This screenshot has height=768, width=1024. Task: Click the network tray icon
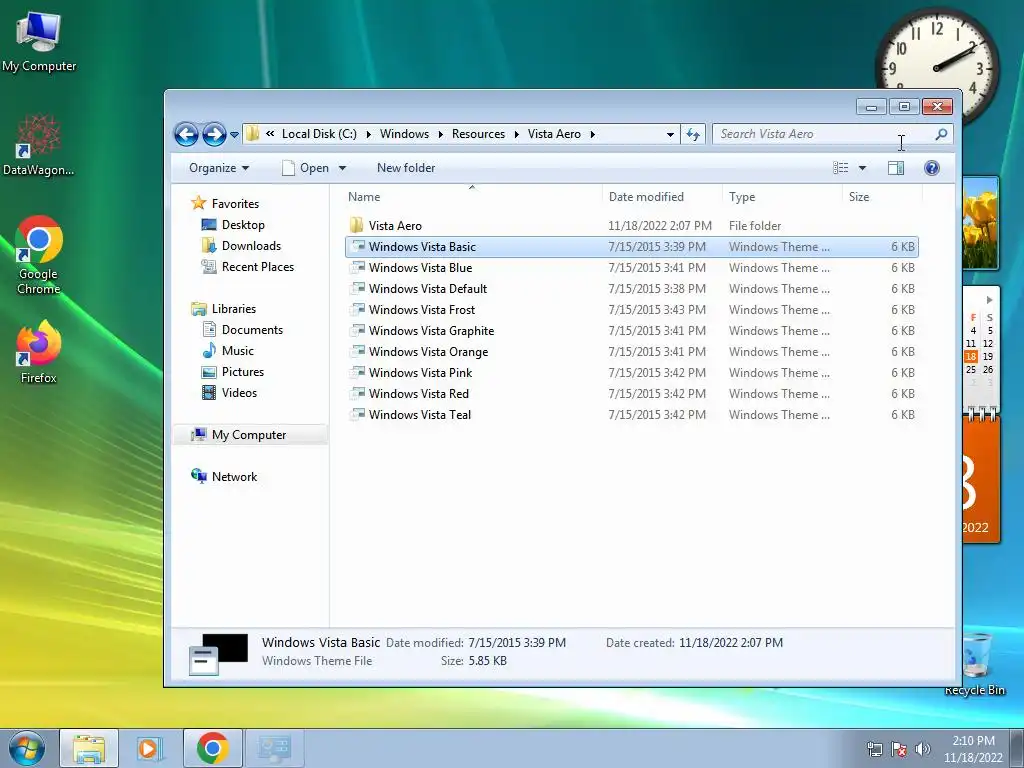point(874,749)
